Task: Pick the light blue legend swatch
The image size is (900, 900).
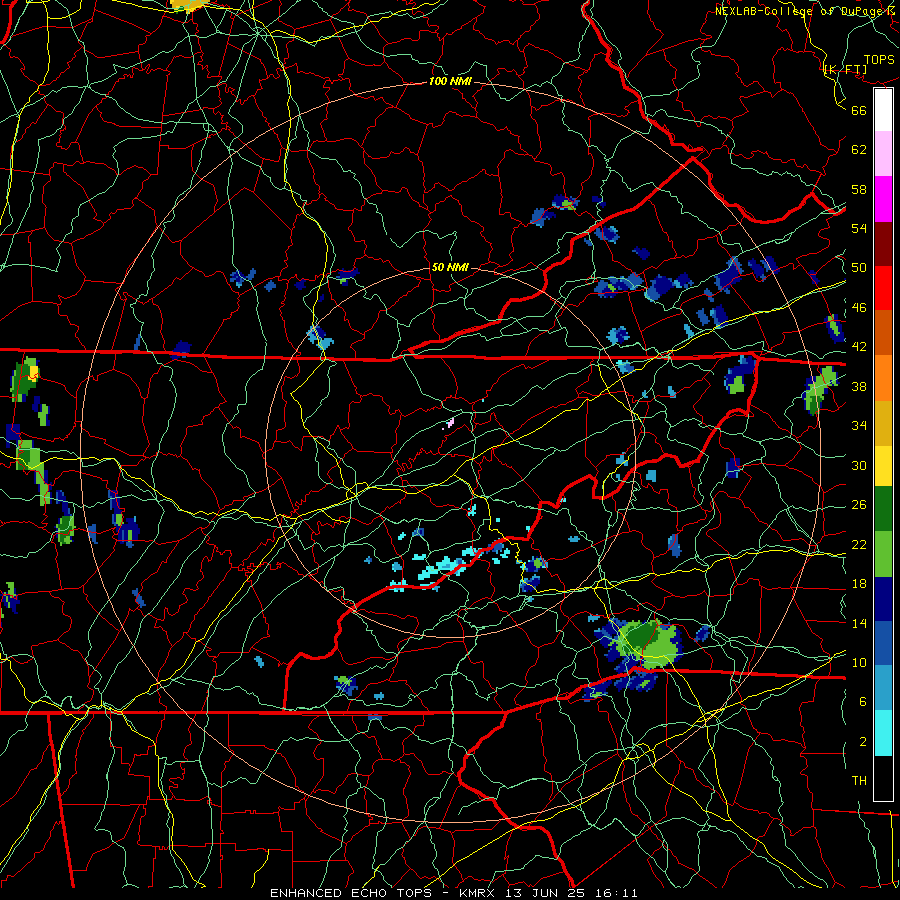Action: click(883, 688)
